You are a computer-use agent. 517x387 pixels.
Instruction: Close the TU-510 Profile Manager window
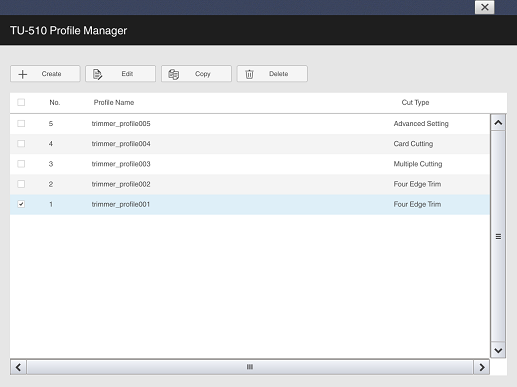click(x=484, y=7)
